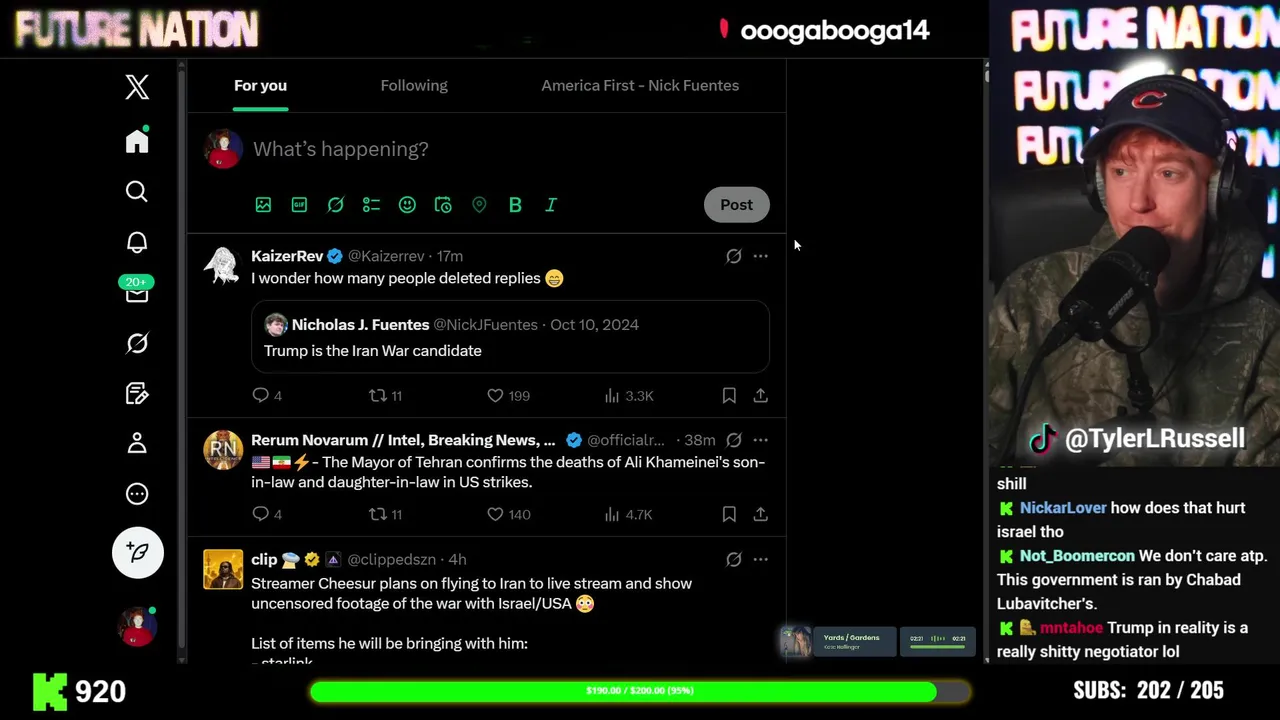The height and width of the screenshot is (720, 1280).
Task: Add a poll in composer
Action: [371, 205]
